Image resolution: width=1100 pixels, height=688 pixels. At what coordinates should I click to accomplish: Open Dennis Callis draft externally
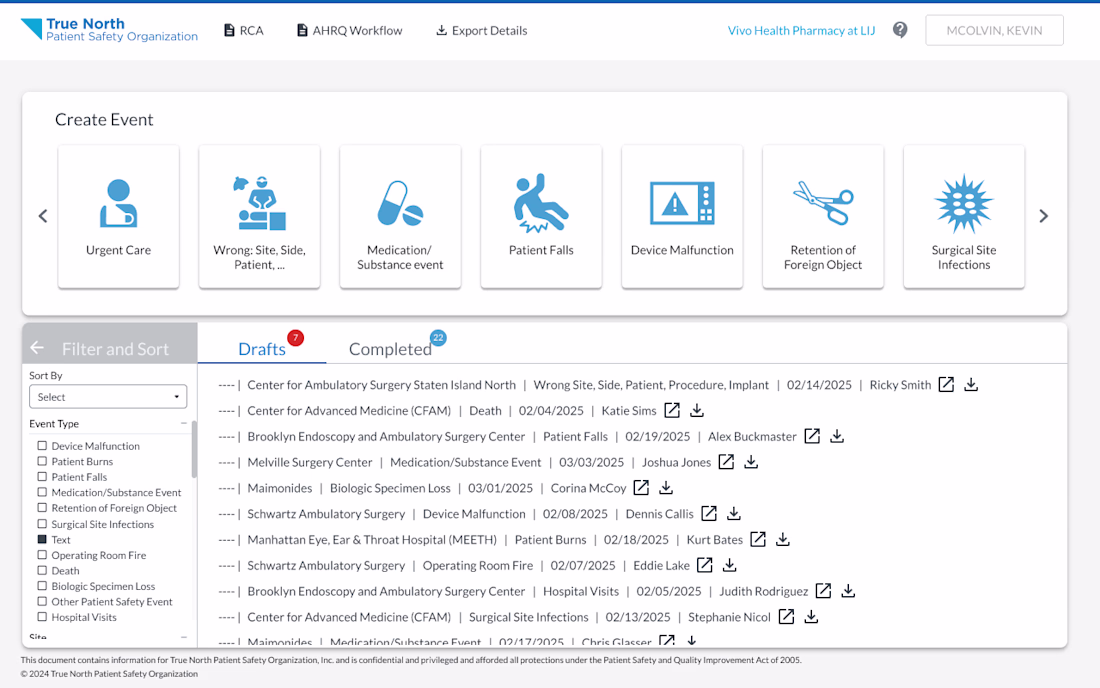tap(709, 513)
